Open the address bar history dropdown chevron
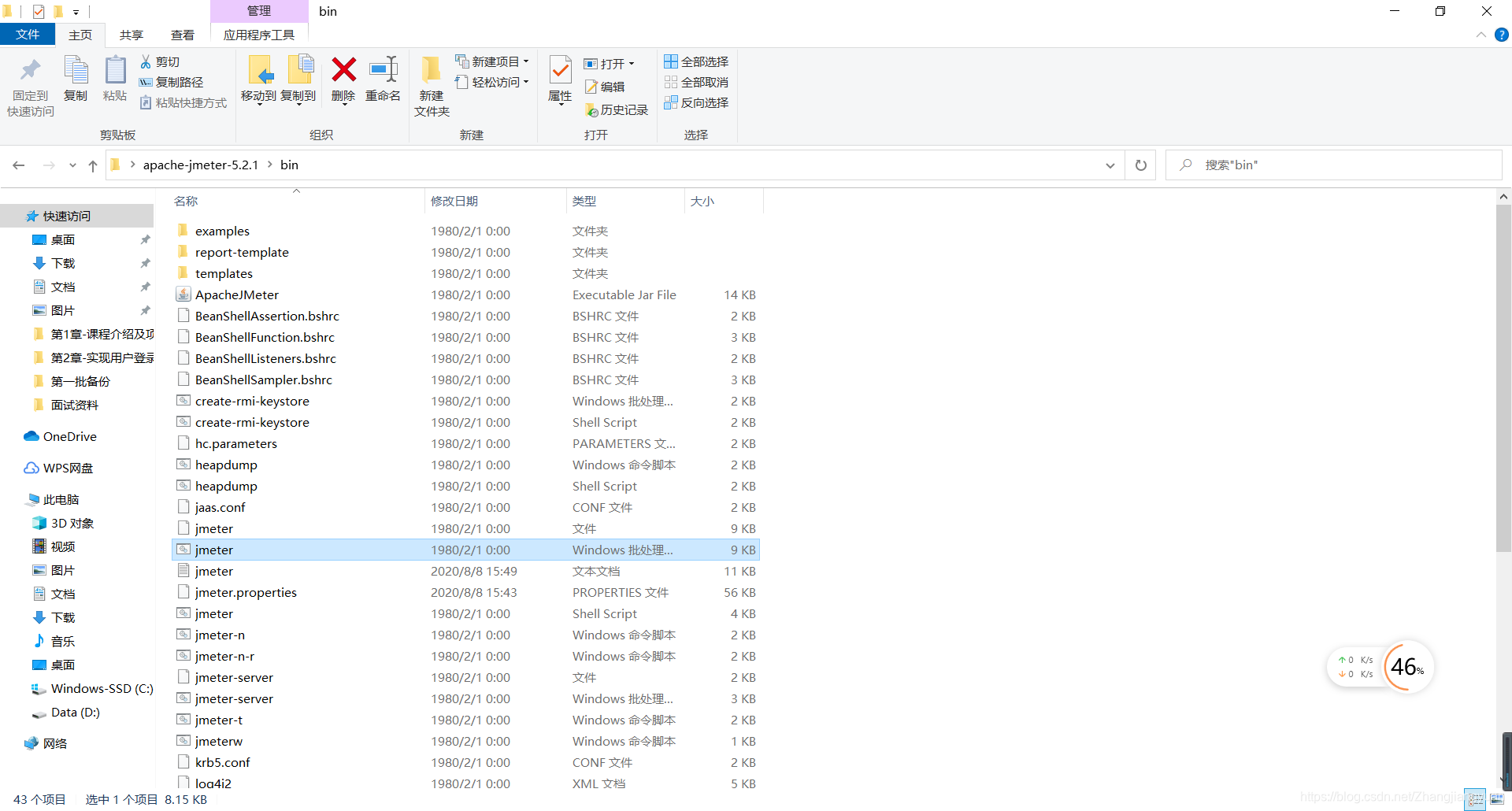 pyautogui.click(x=1110, y=165)
